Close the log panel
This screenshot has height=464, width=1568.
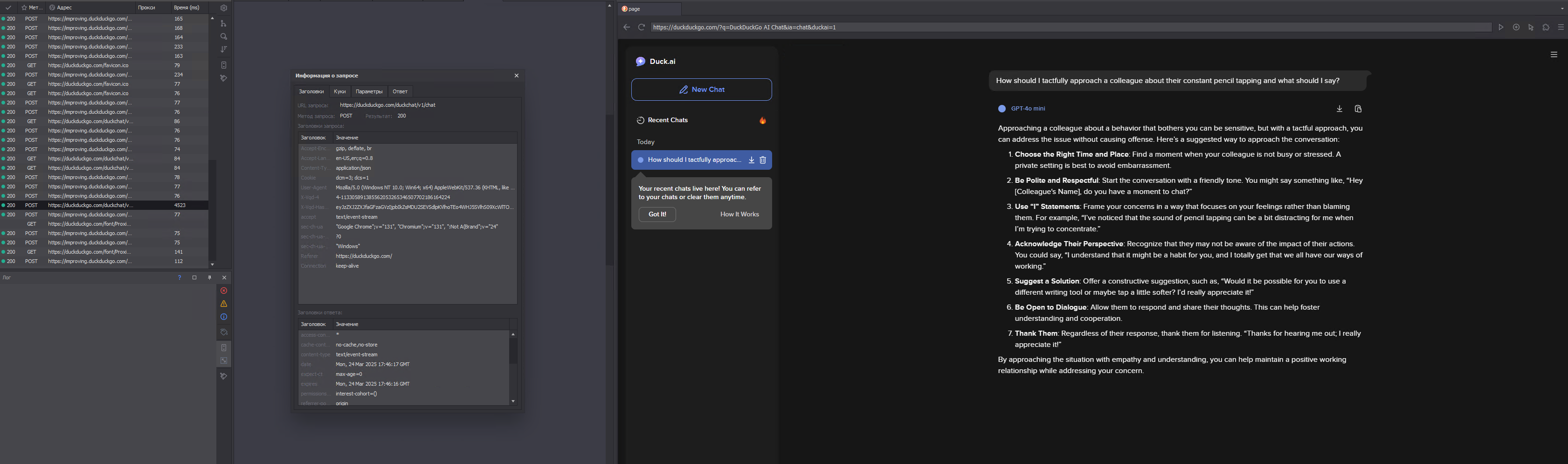pos(224,277)
